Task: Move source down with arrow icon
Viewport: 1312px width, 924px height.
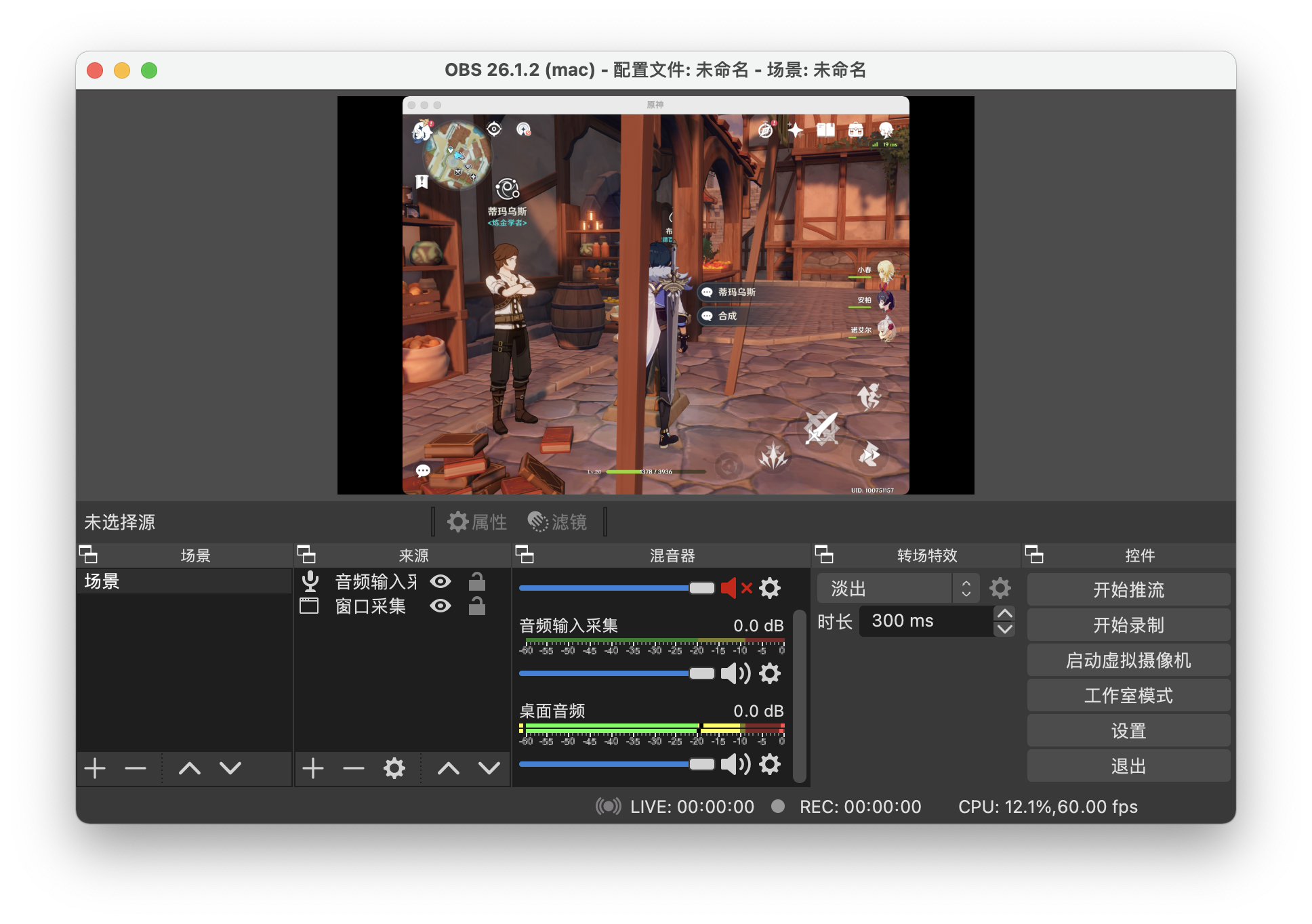Action: pyautogui.click(x=489, y=768)
